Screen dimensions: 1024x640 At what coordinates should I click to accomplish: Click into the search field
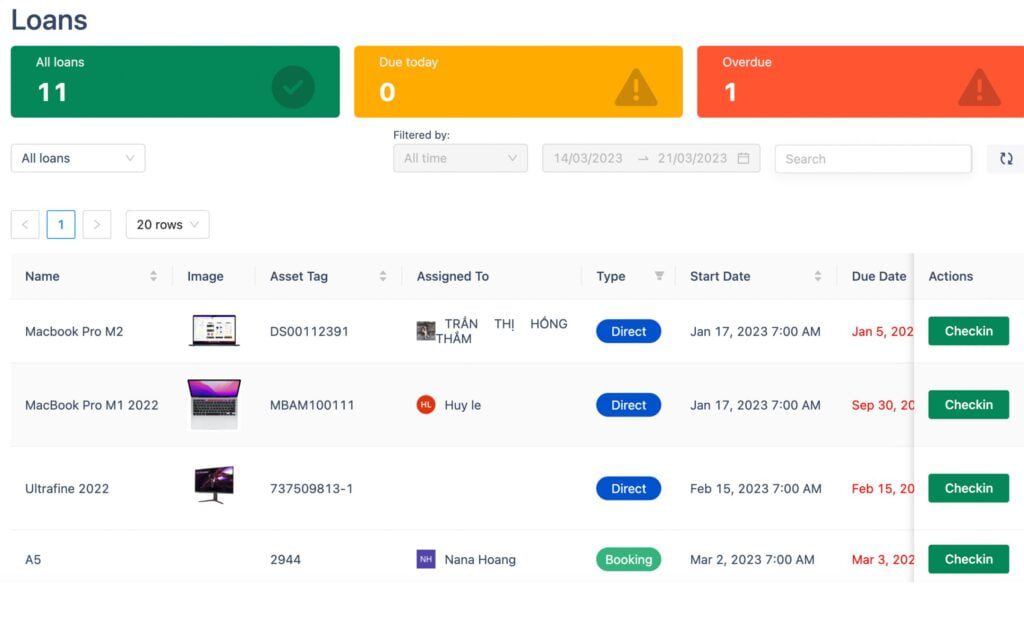click(x=872, y=158)
